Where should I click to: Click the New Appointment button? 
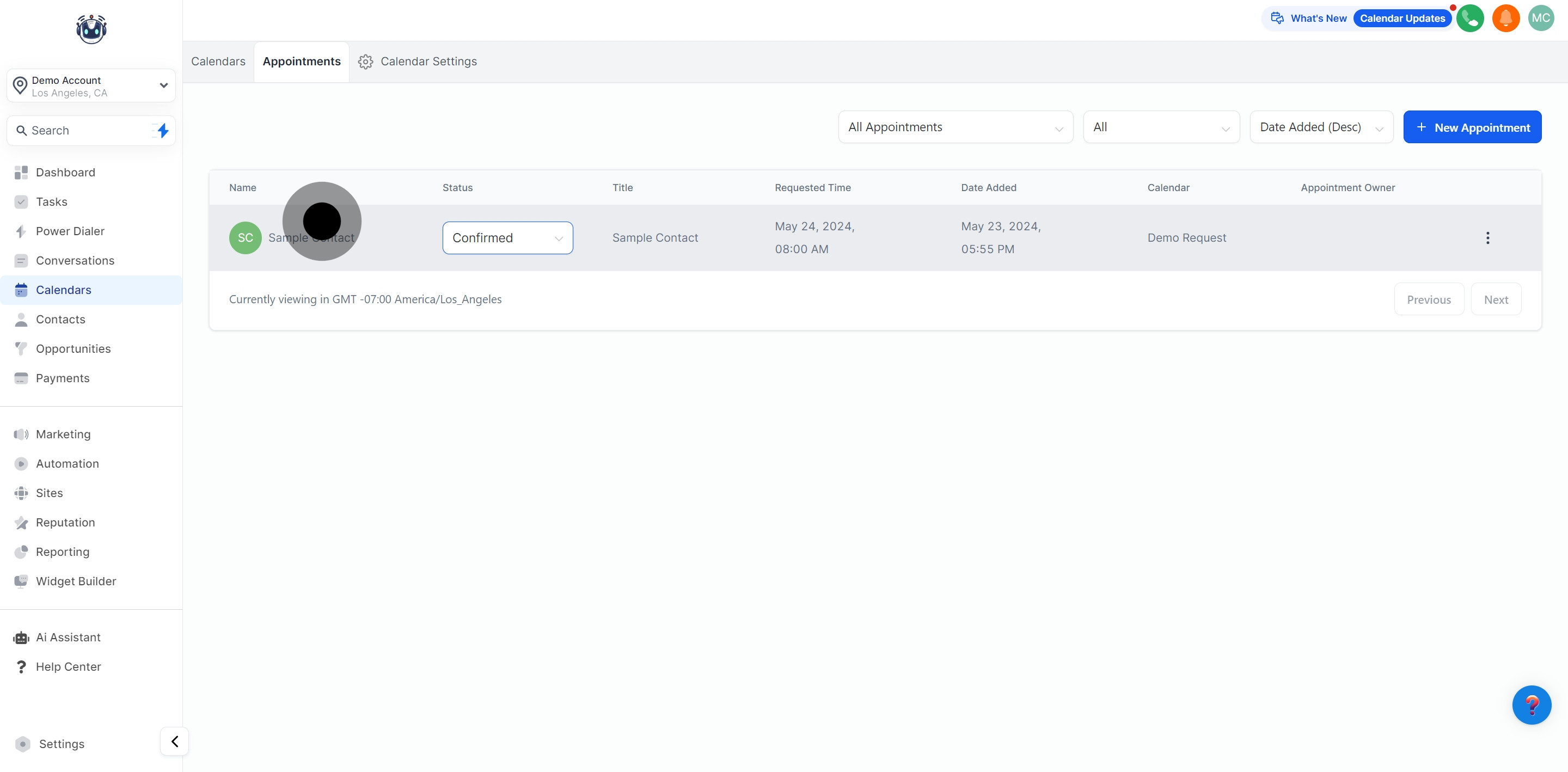click(x=1472, y=127)
